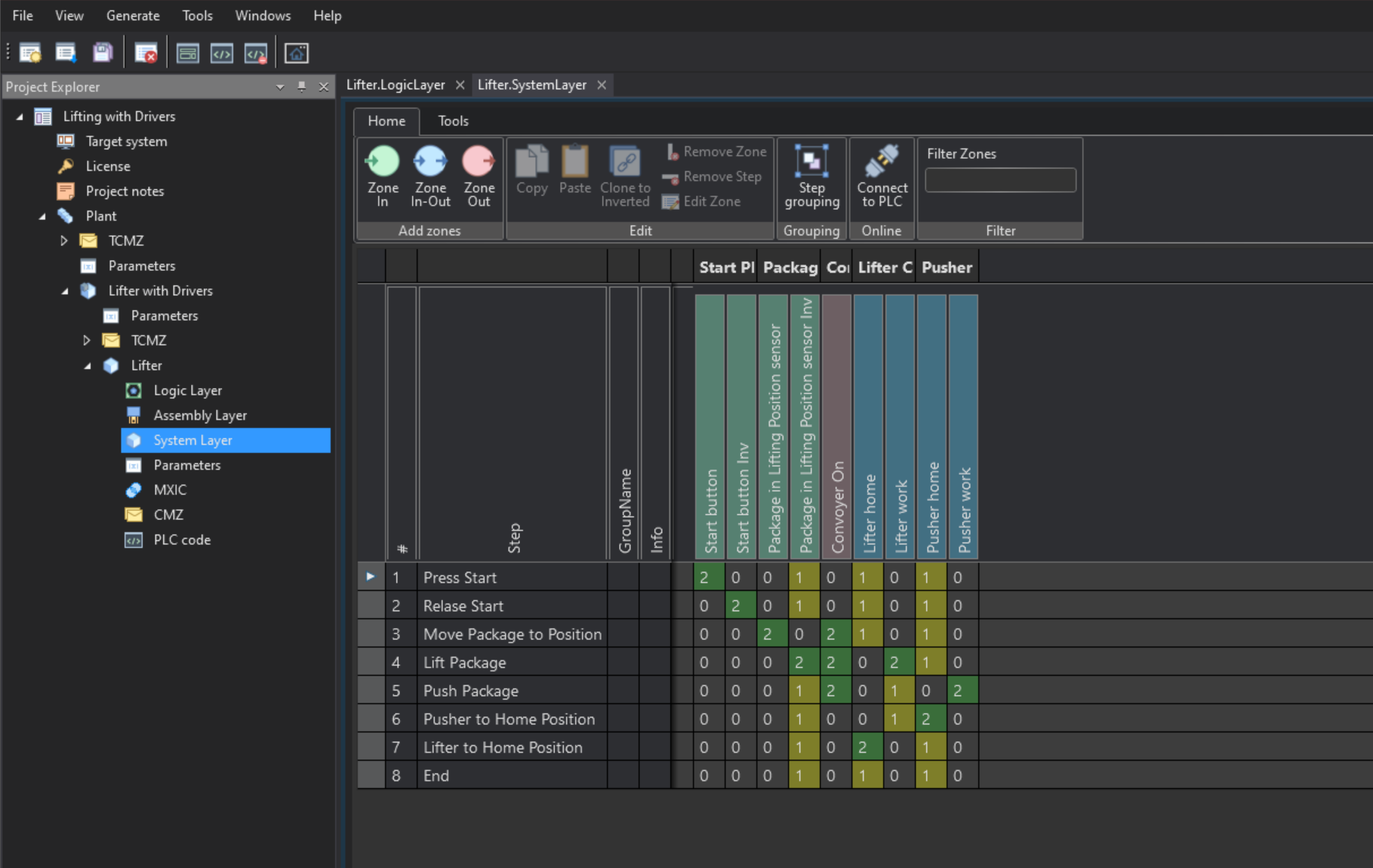The height and width of the screenshot is (868, 1373).
Task: Open the View menu
Action: click(x=69, y=15)
